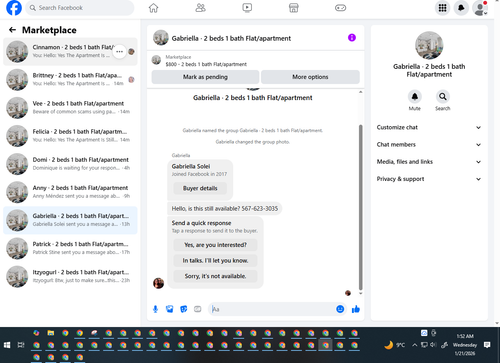This screenshot has height=363, width=500.
Task: Click Mark as pending button
Action: 205,77
